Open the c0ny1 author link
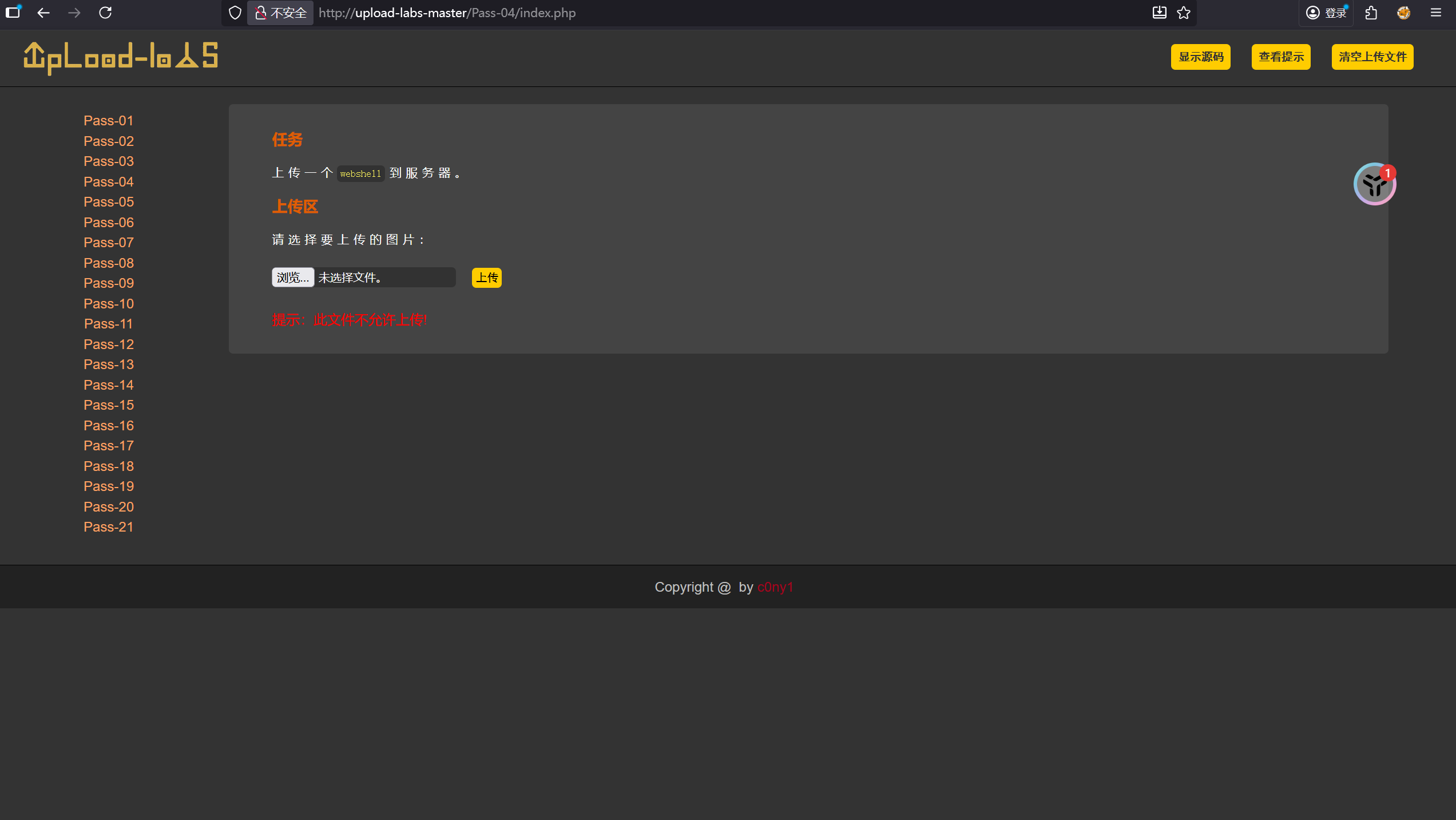The height and width of the screenshot is (820, 1456). pyautogui.click(x=775, y=587)
